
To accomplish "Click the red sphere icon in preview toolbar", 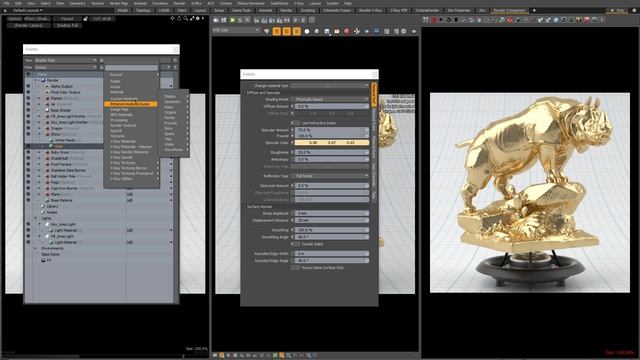I will pos(347,31).
